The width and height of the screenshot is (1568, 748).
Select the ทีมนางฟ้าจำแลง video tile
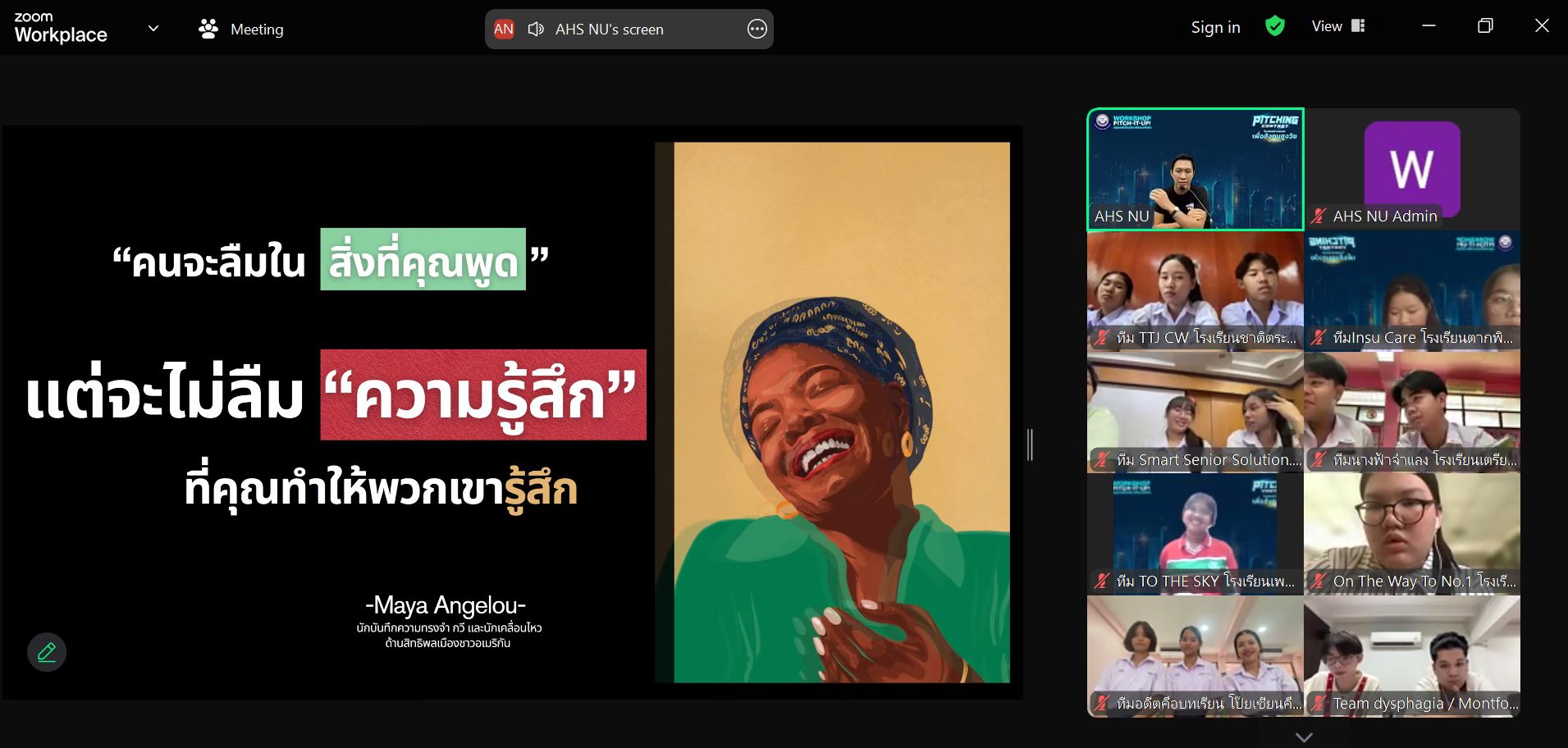(x=1412, y=413)
